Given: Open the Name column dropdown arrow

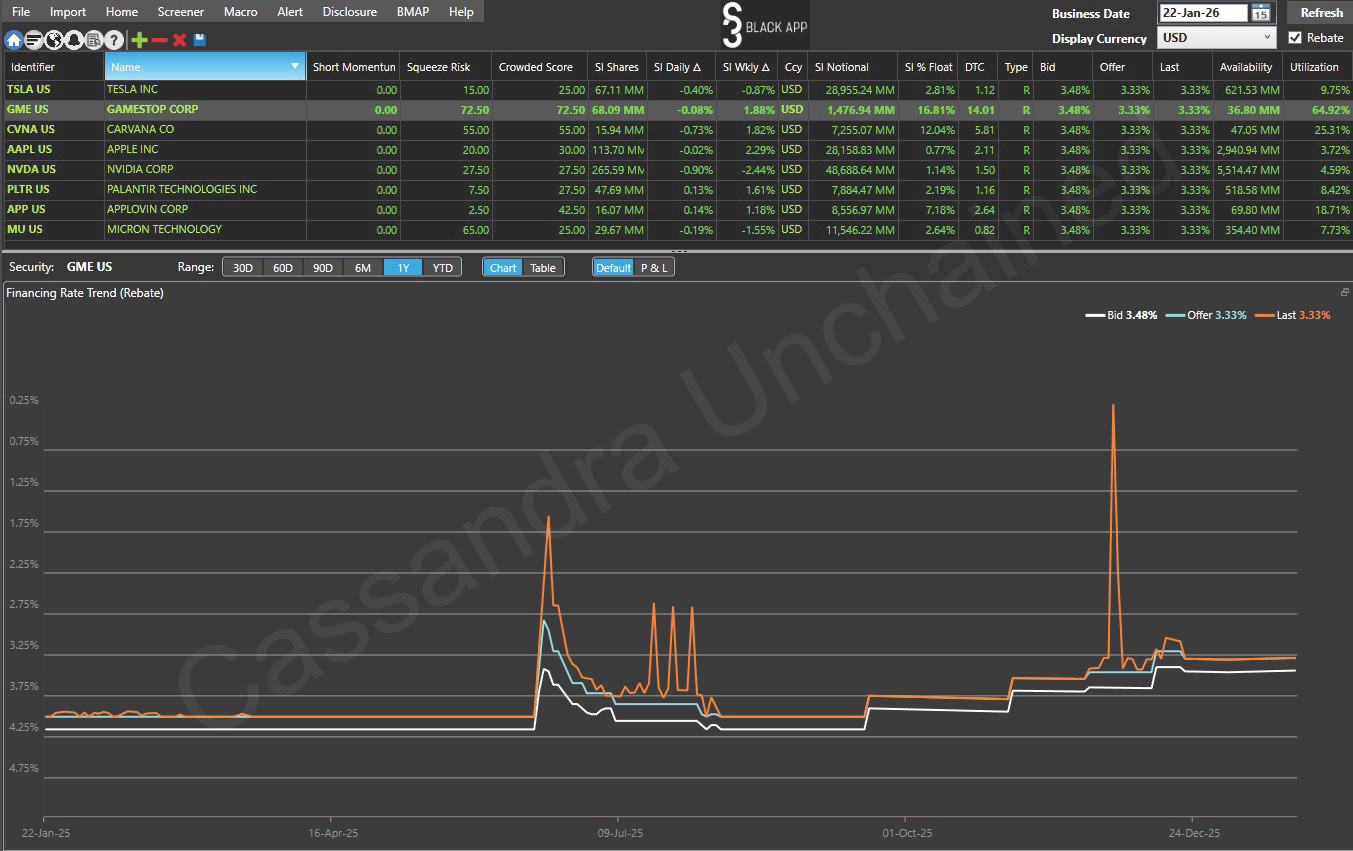Looking at the screenshot, I should 295,67.
